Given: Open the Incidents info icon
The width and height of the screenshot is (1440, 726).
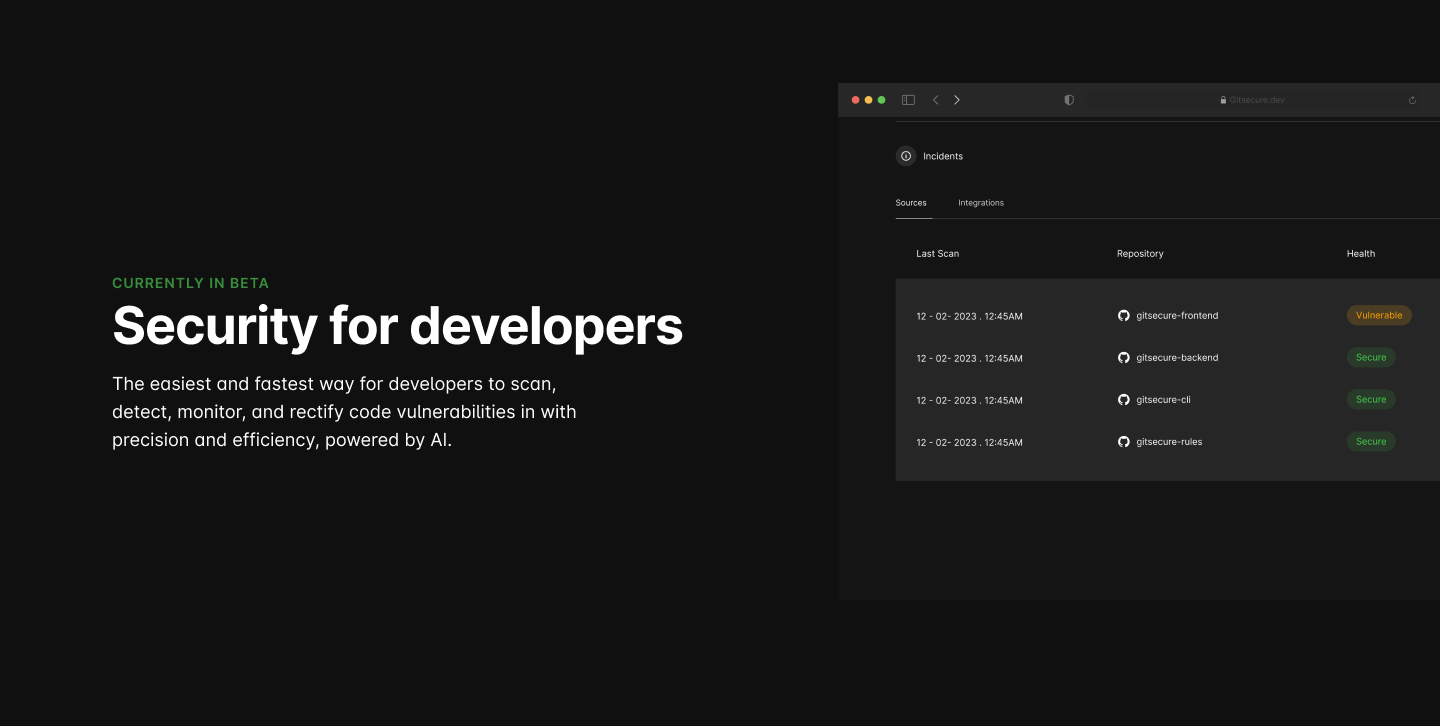Looking at the screenshot, I should pos(906,156).
